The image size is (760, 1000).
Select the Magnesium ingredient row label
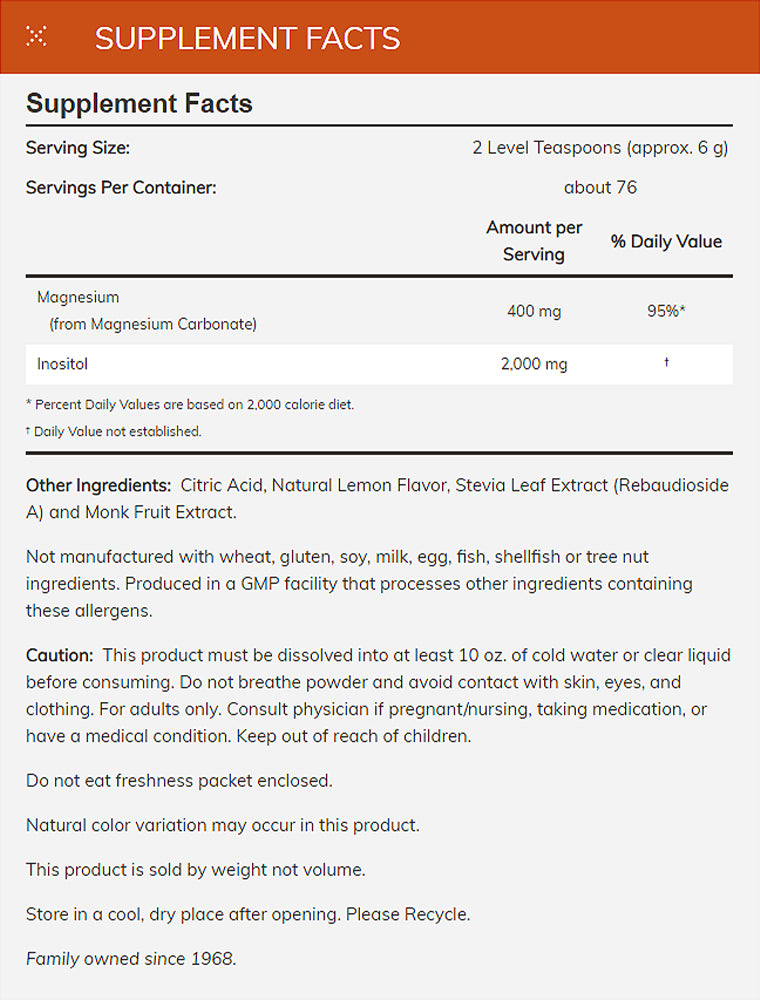tap(78, 297)
